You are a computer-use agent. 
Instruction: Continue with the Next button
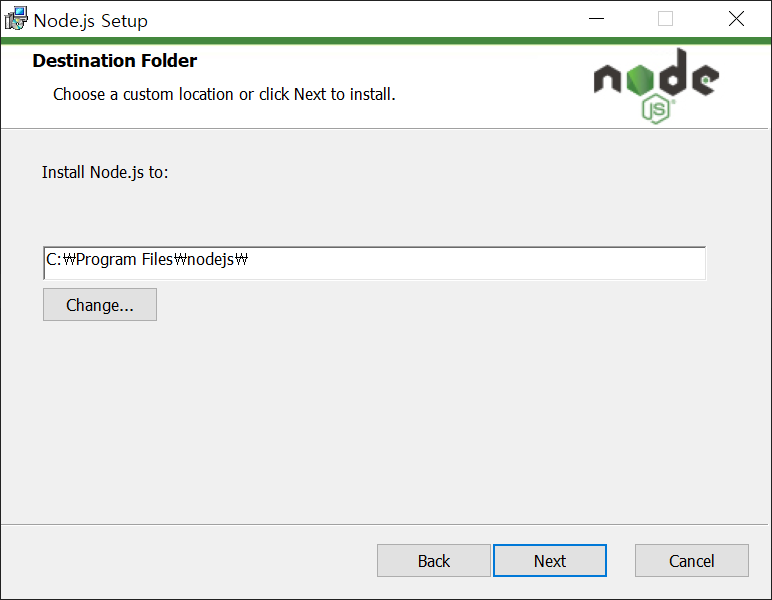tap(550, 561)
